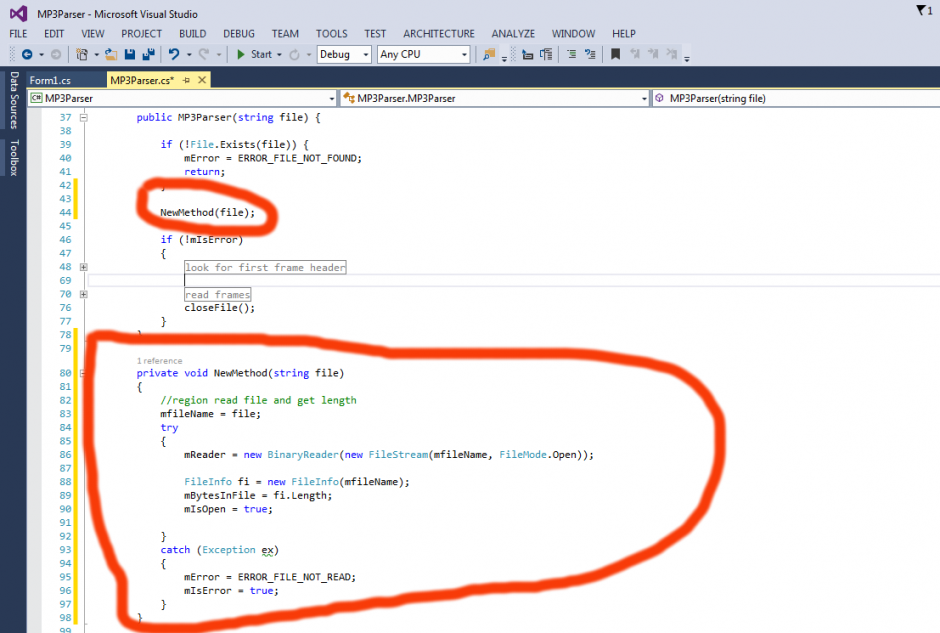Viewport: 940px width, 633px height.
Task: Click the Navigate Backward arrow icon
Action: pos(27,55)
